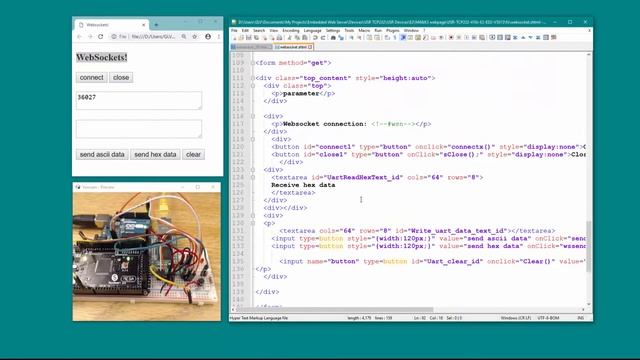
Task: Collapse the fold marker on line 130 p tag
Action: [x=253, y=223]
